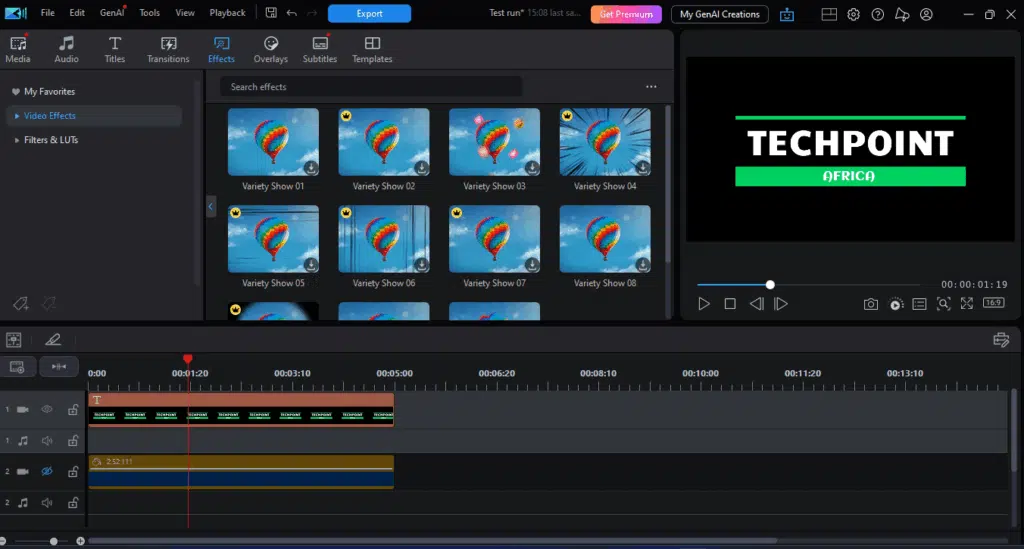
Task: Open the Templates room
Action: (x=372, y=50)
